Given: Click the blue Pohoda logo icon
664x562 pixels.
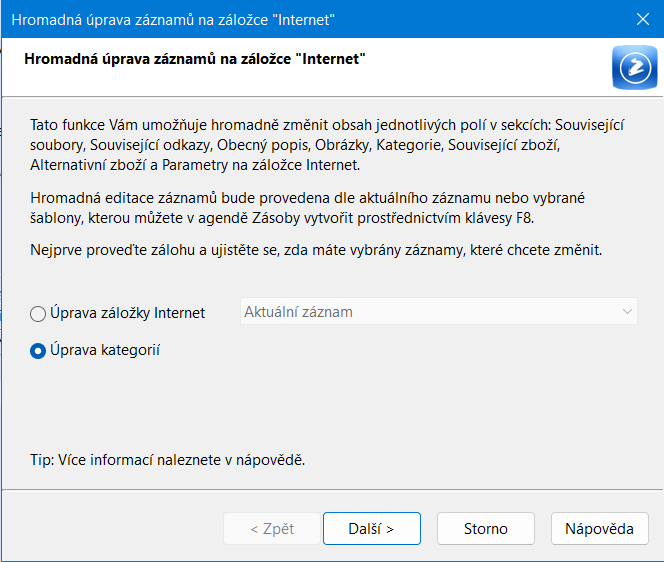Looking at the screenshot, I should pos(632,68).
